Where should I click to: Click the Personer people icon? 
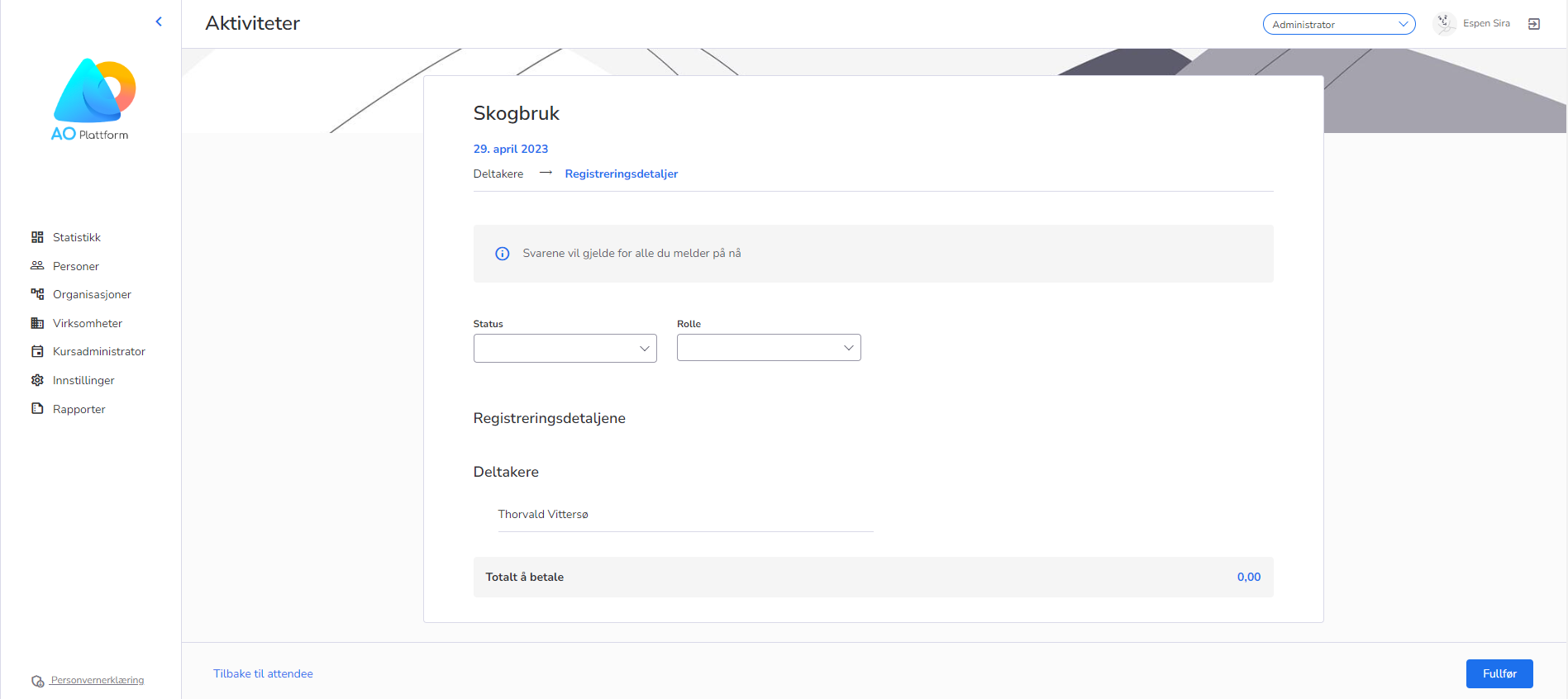(x=37, y=266)
